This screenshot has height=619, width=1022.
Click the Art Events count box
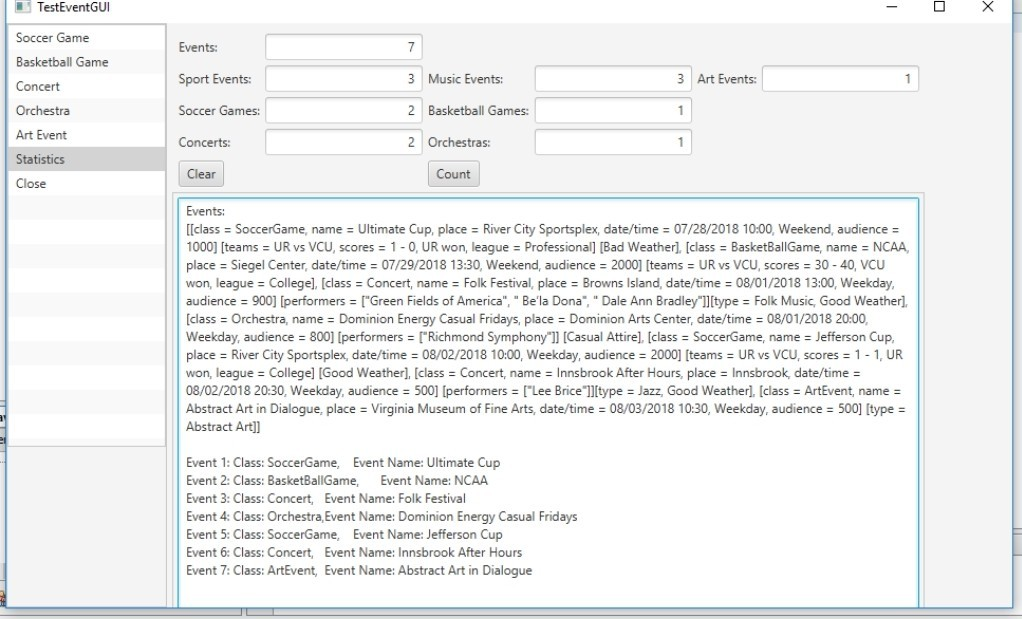click(840, 78)
